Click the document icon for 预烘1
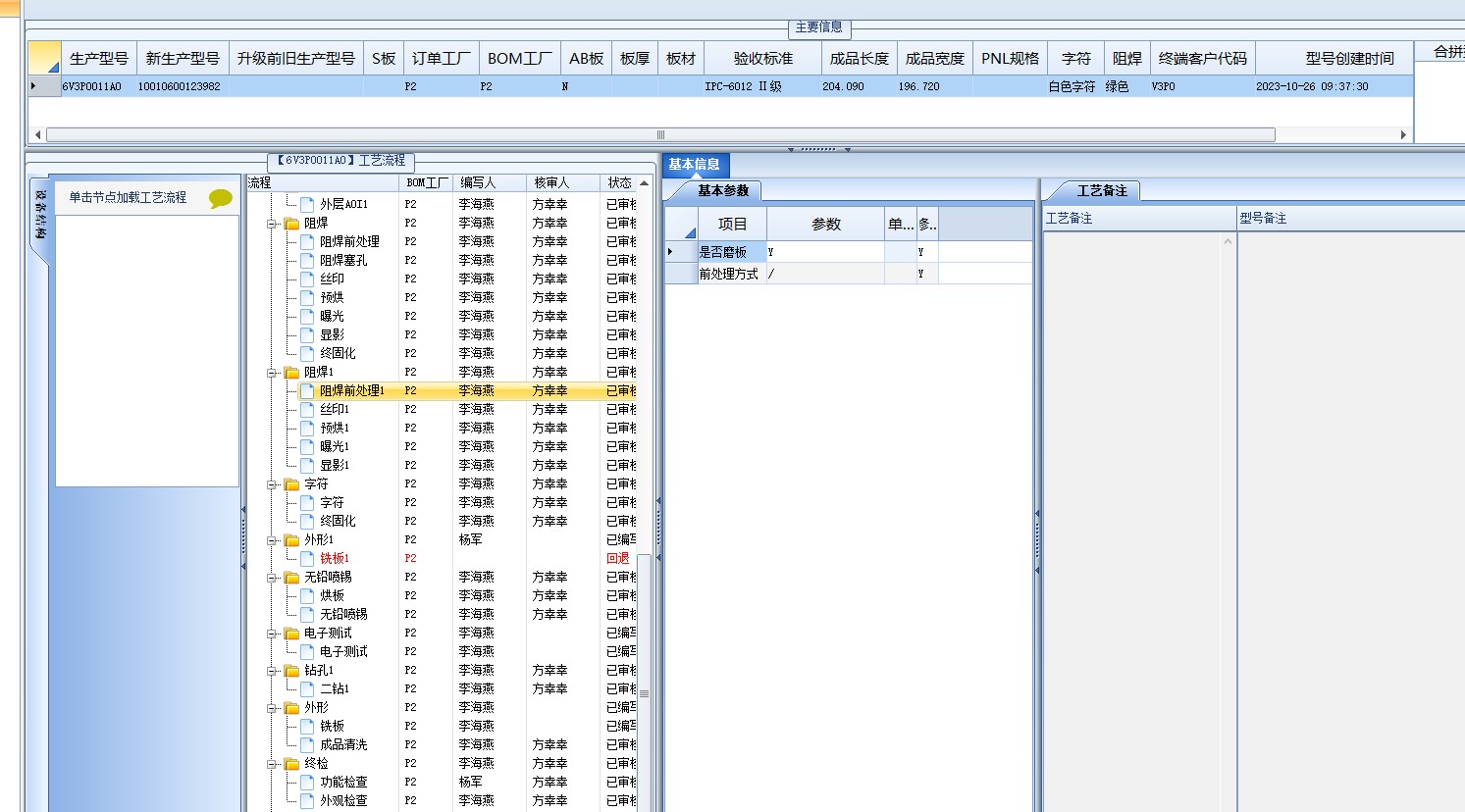The height and width of the screenshot is (812, 1465). [307, 428]
